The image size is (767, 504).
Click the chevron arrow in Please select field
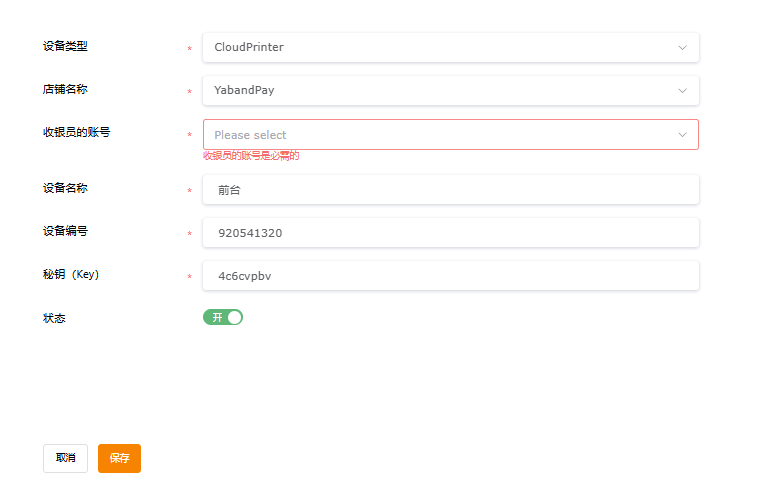[x=682, y=135]
